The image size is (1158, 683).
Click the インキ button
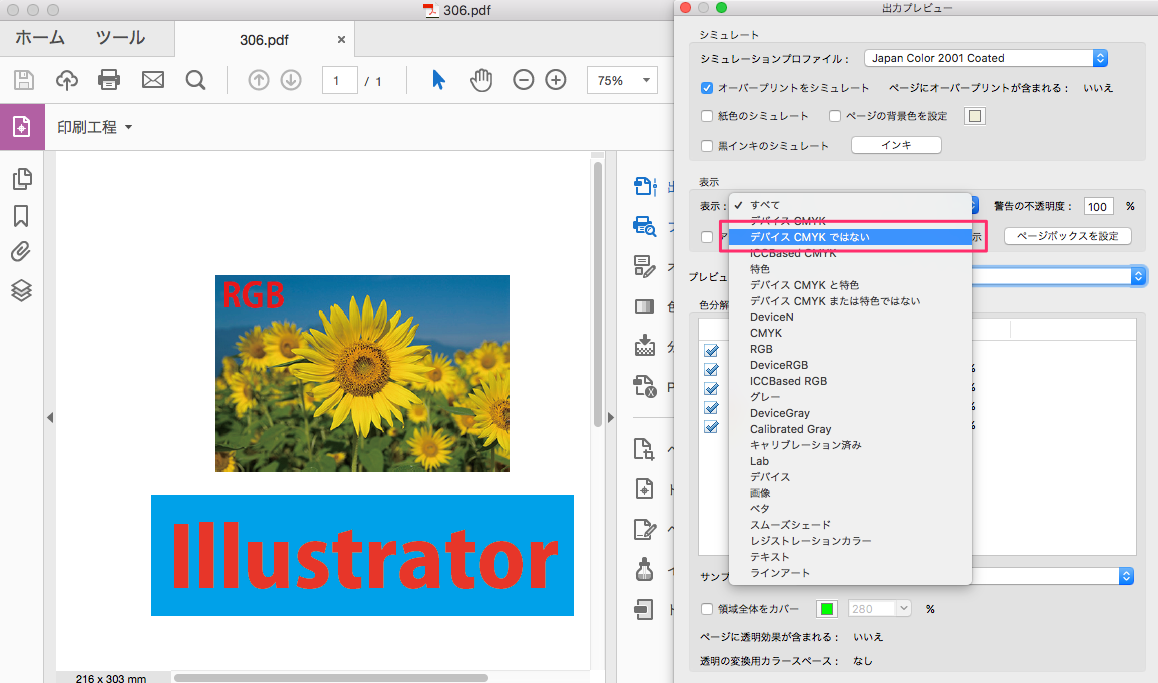coord(896,145)
